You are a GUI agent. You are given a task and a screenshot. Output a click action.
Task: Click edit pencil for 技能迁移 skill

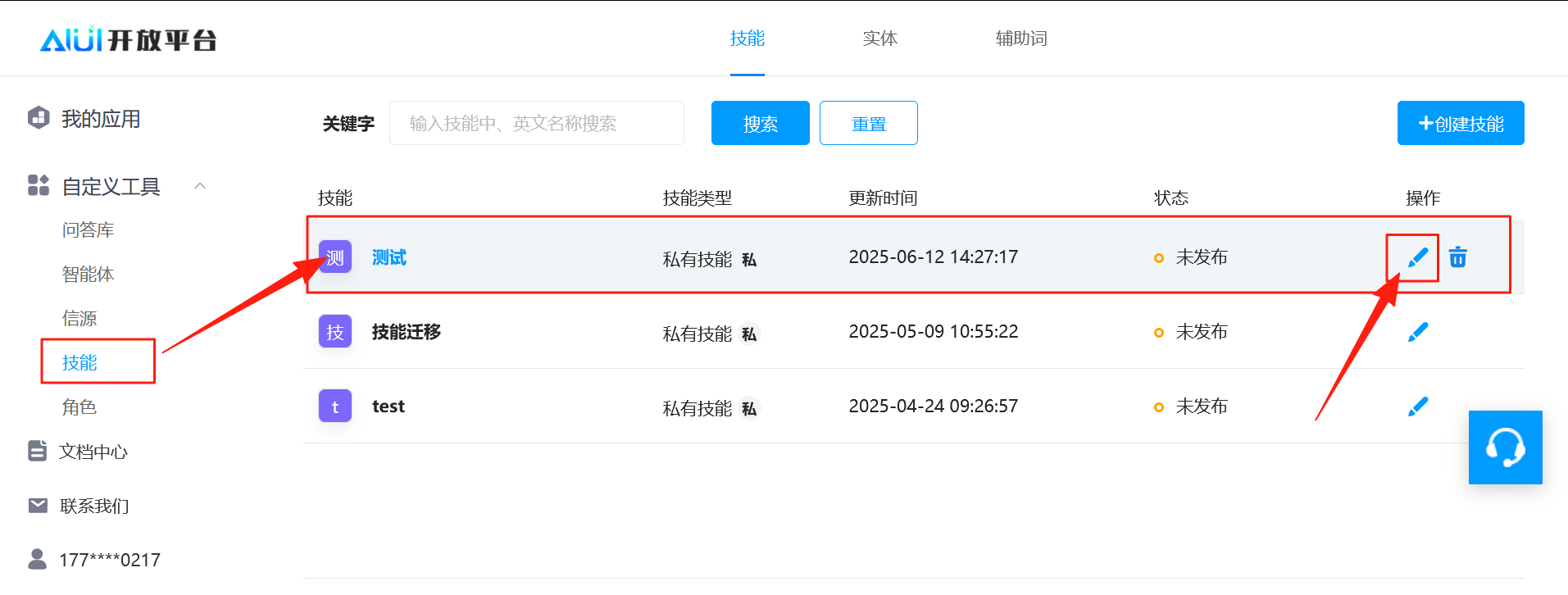[1417, 332]
